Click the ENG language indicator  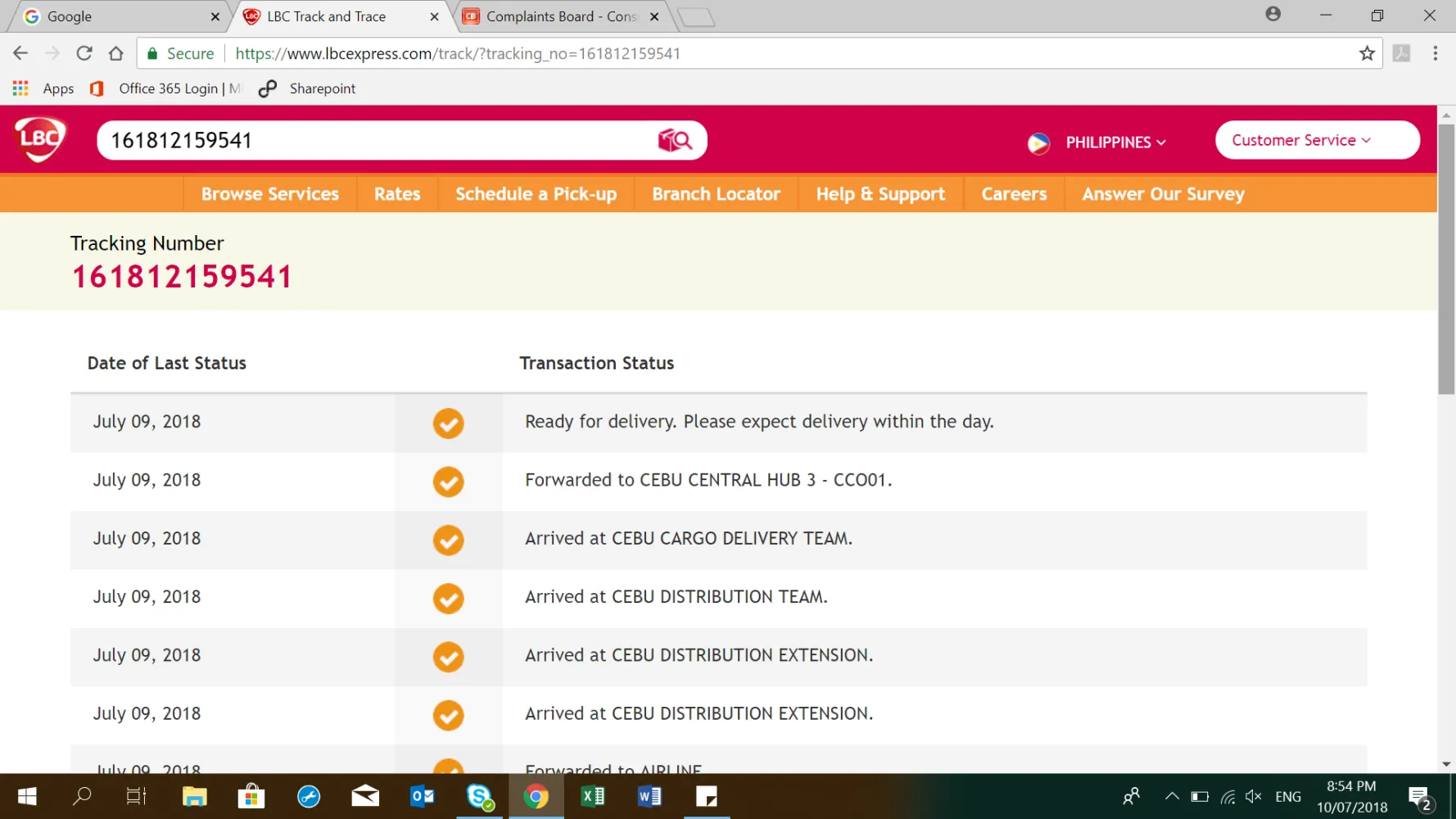(x=1288, y=796)
